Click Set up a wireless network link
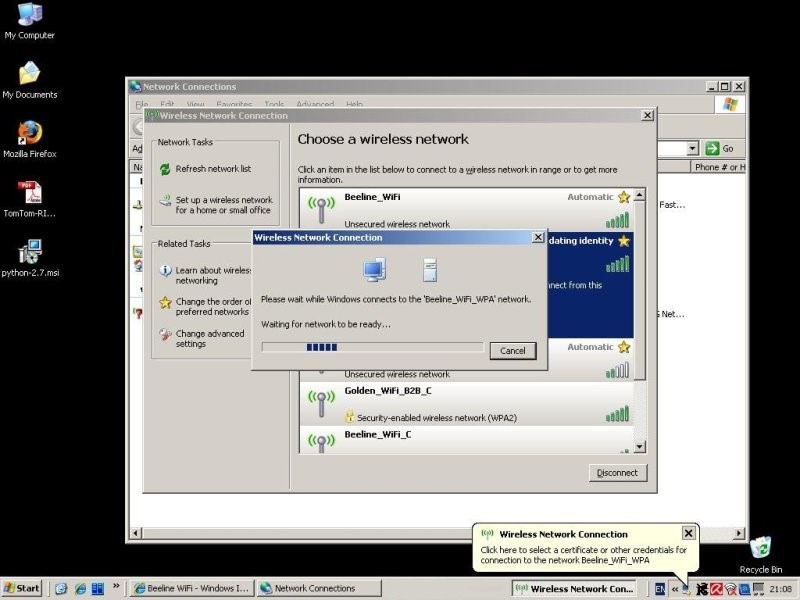The height and width of the screenshot is (600, 800). (x=224, y=205)
